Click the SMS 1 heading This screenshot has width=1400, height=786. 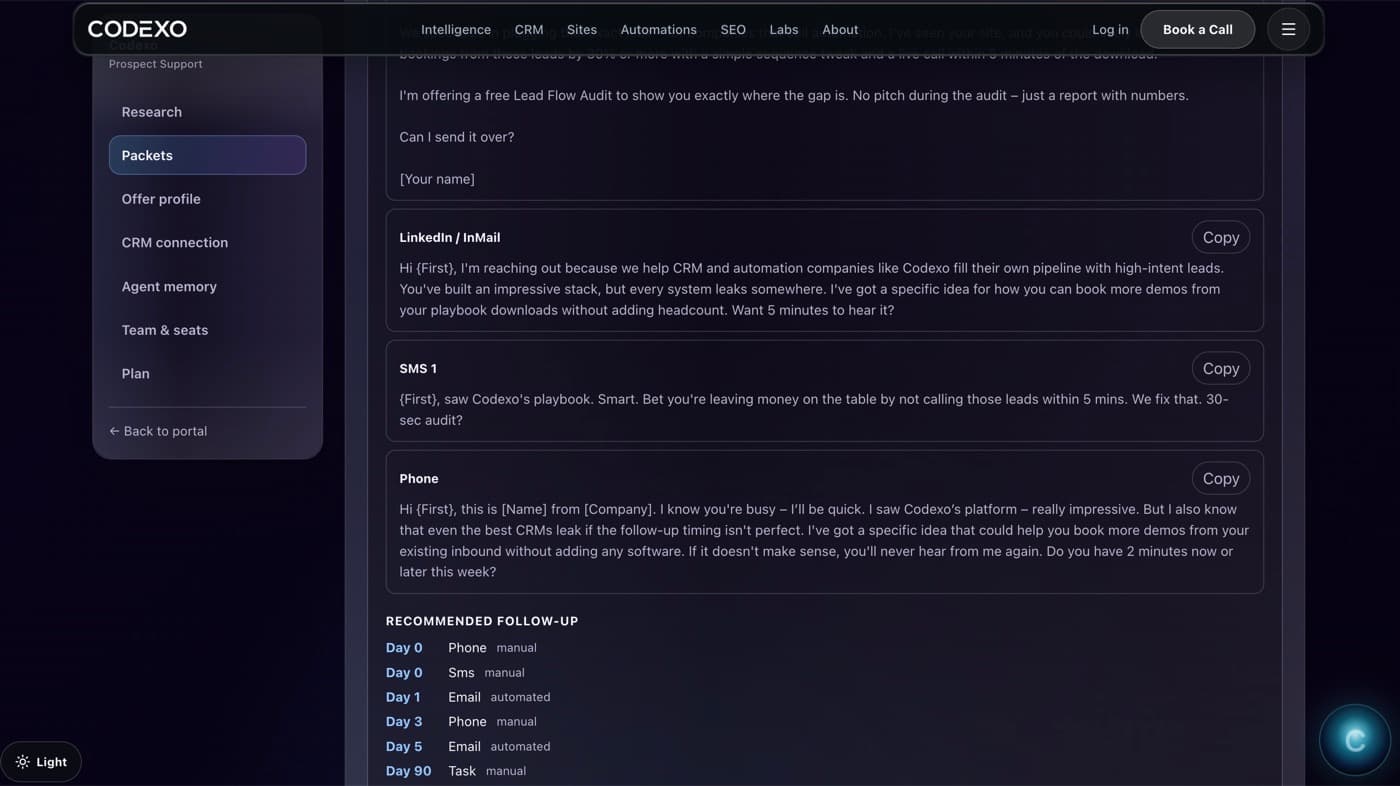[x=418, y=368]
